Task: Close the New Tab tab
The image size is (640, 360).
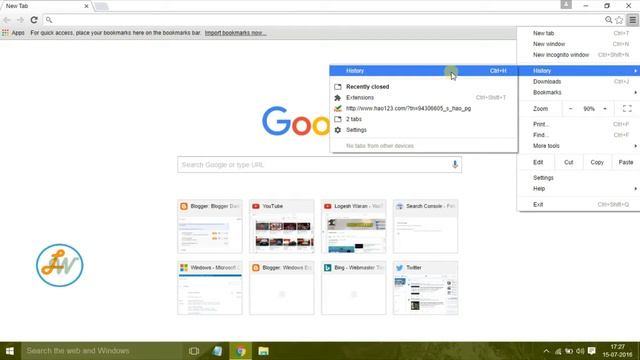Action: [86, 6]
